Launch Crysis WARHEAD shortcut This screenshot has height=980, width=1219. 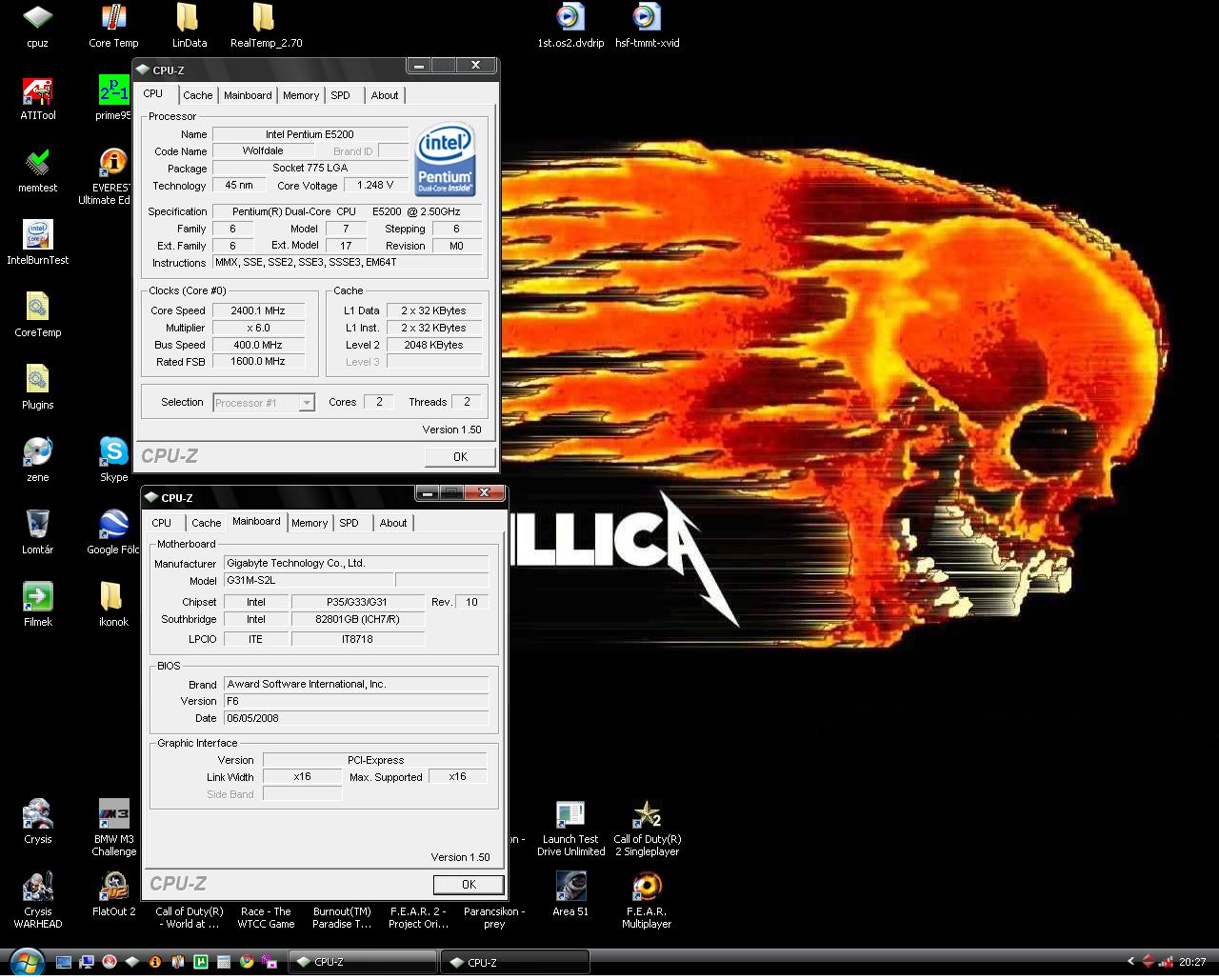coord(37,901)
